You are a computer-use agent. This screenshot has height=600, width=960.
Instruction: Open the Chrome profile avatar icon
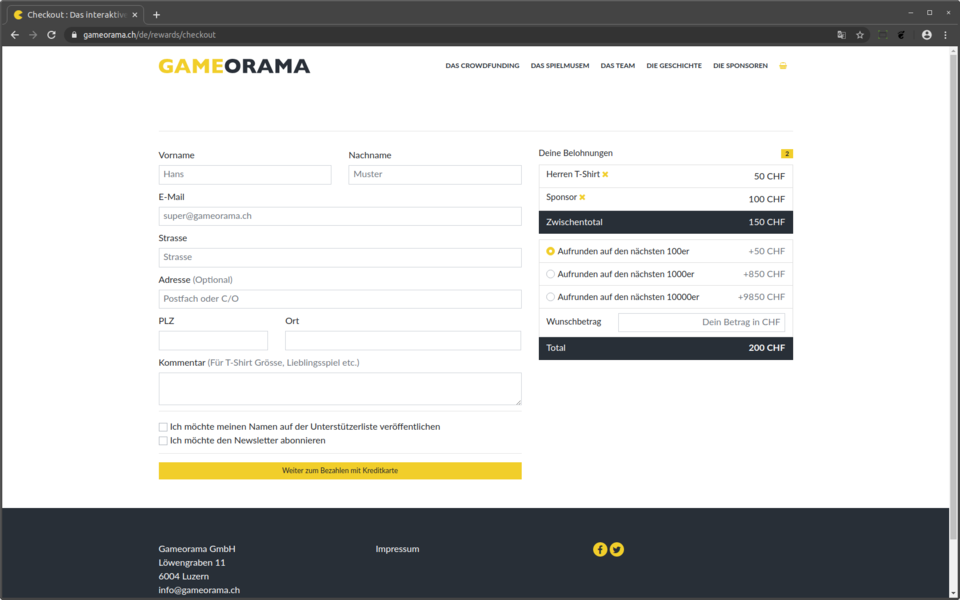click(927, 35)
